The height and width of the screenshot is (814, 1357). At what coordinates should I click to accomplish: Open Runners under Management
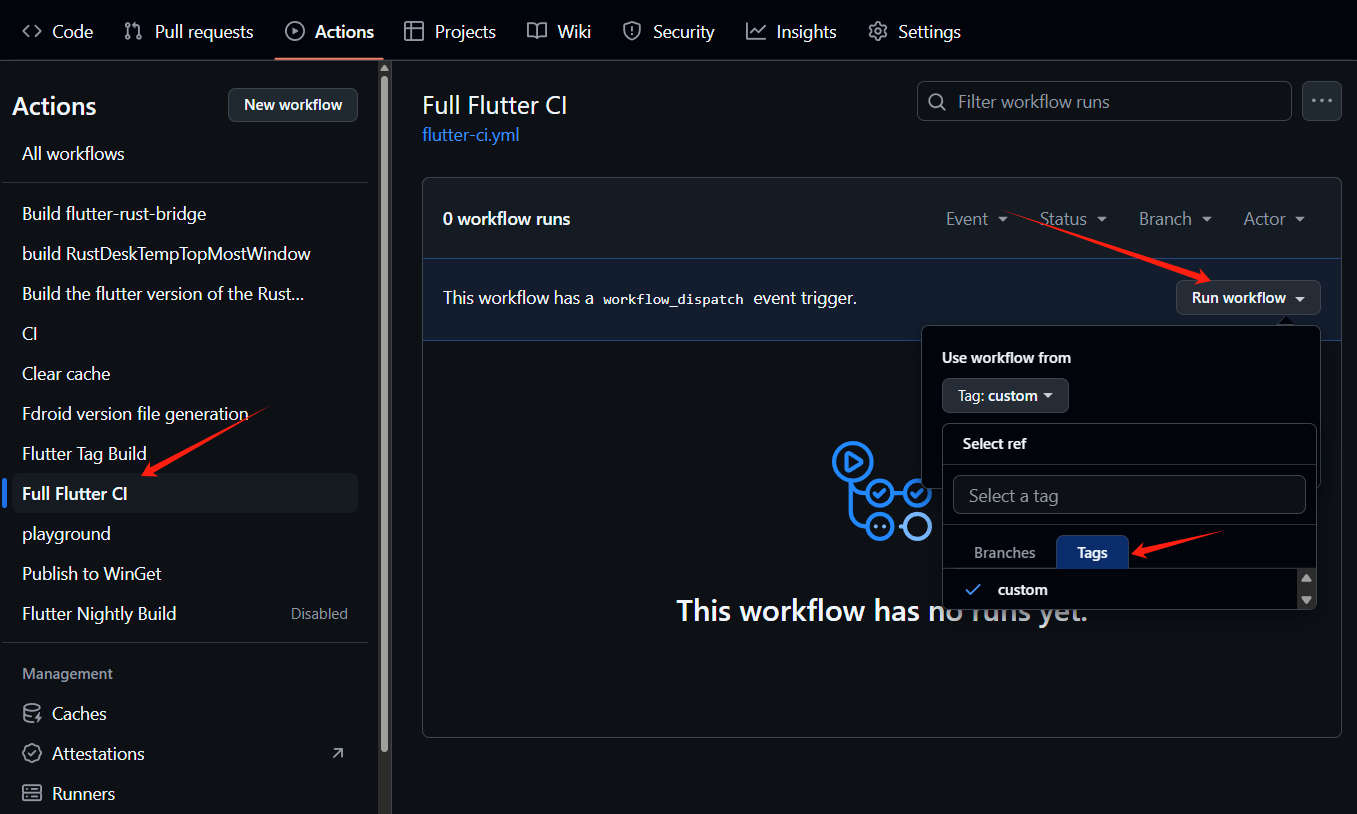point(185,794)
